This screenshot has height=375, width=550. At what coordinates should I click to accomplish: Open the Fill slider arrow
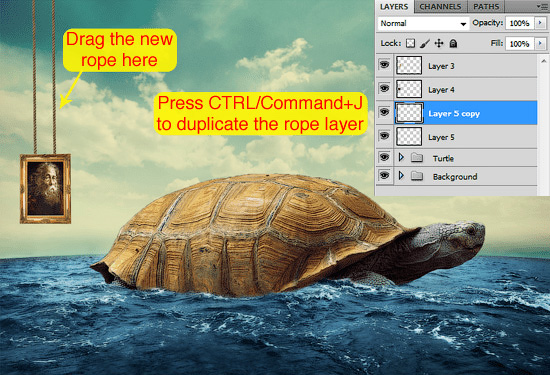[540, 44]
